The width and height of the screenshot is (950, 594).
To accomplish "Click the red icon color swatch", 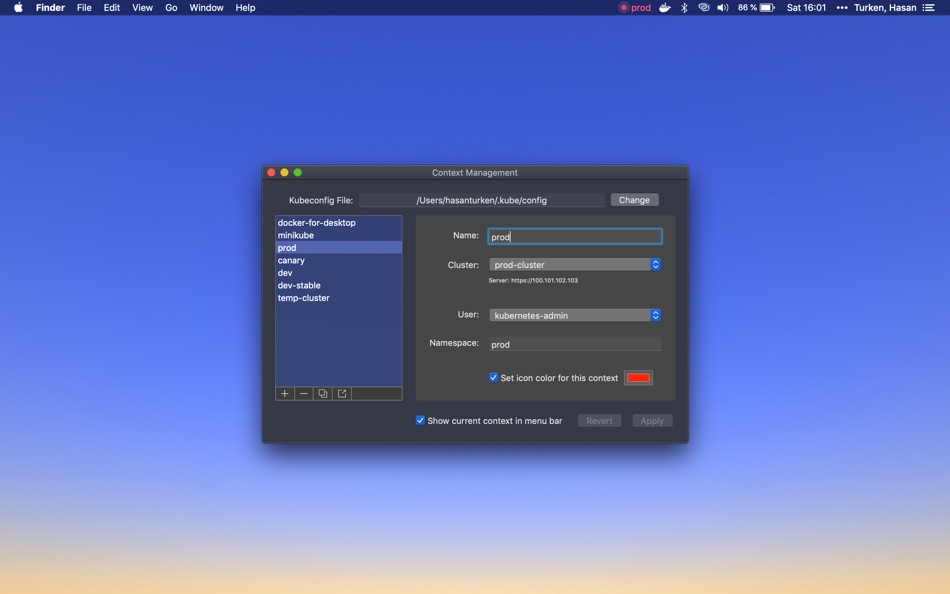I will tap(639, 378).
